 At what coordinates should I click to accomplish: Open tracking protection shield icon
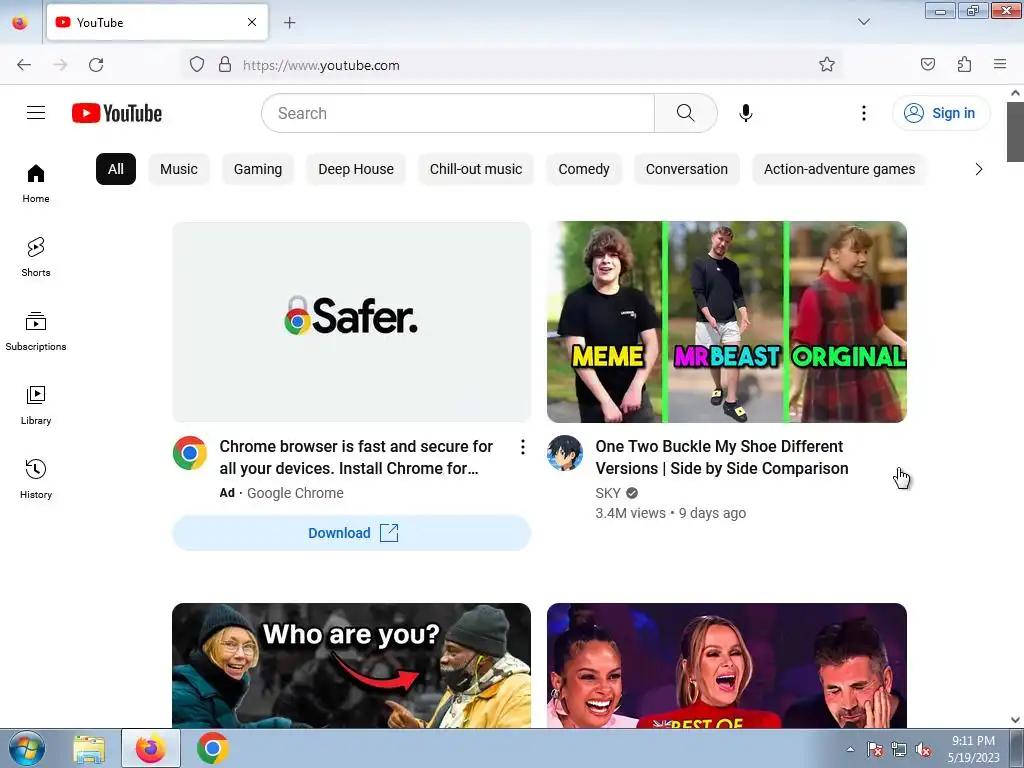tap(197, 64)
